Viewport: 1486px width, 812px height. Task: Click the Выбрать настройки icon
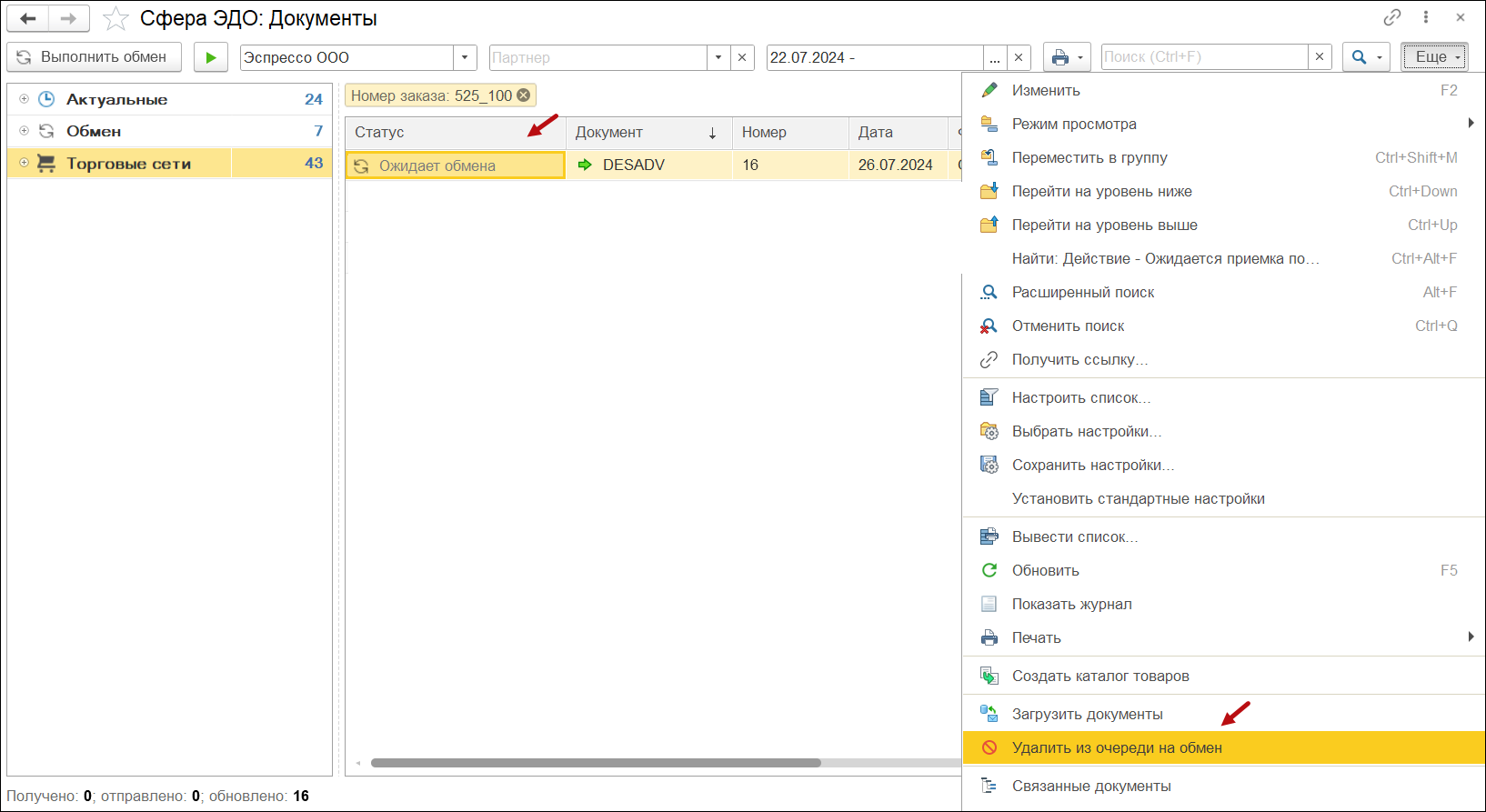point(989,431)
